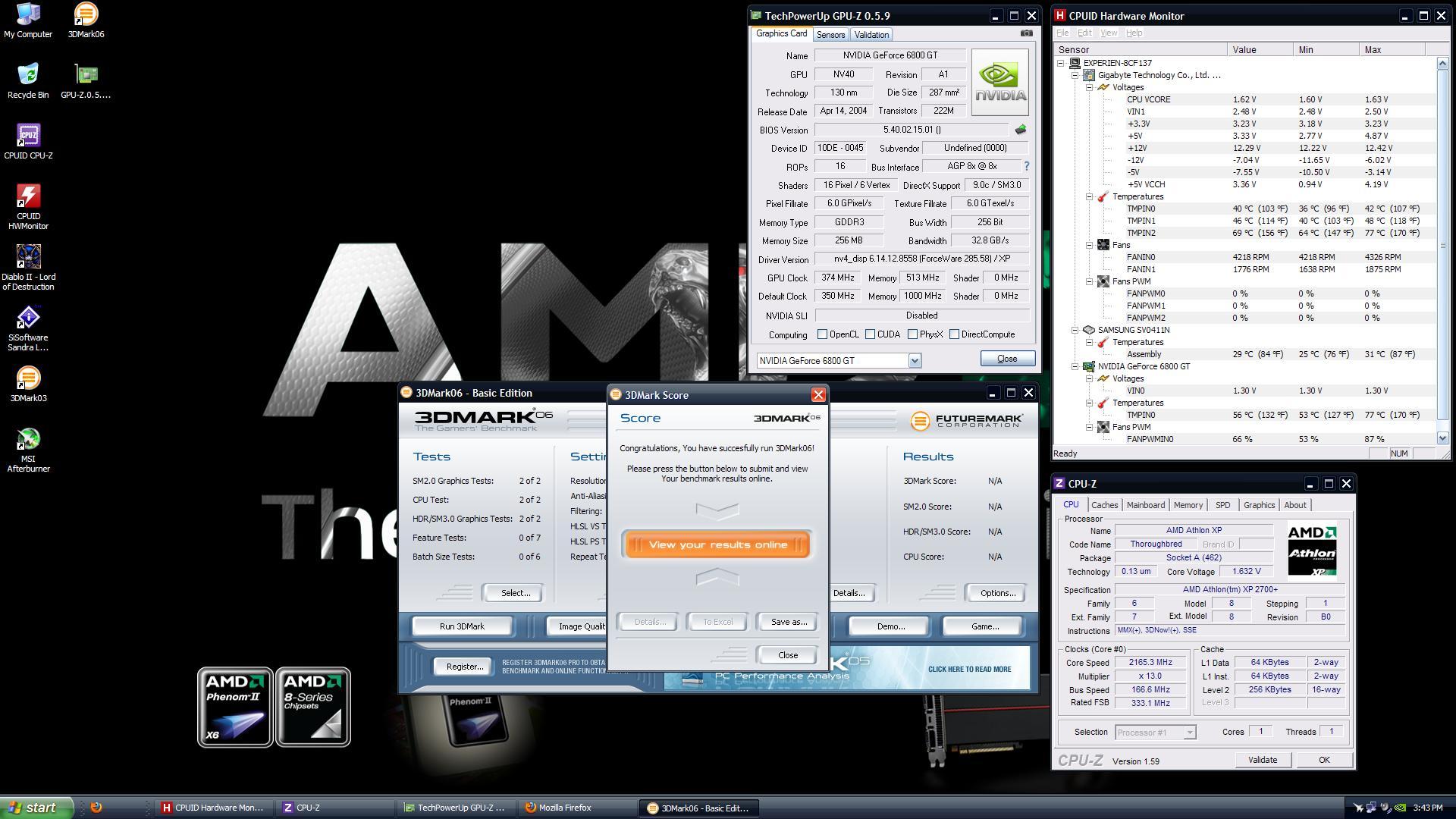Collapse Gigabyte Voltages node in HWMonitor
This screenshot has height=819, width=1456.
(x=1089, y=87)
